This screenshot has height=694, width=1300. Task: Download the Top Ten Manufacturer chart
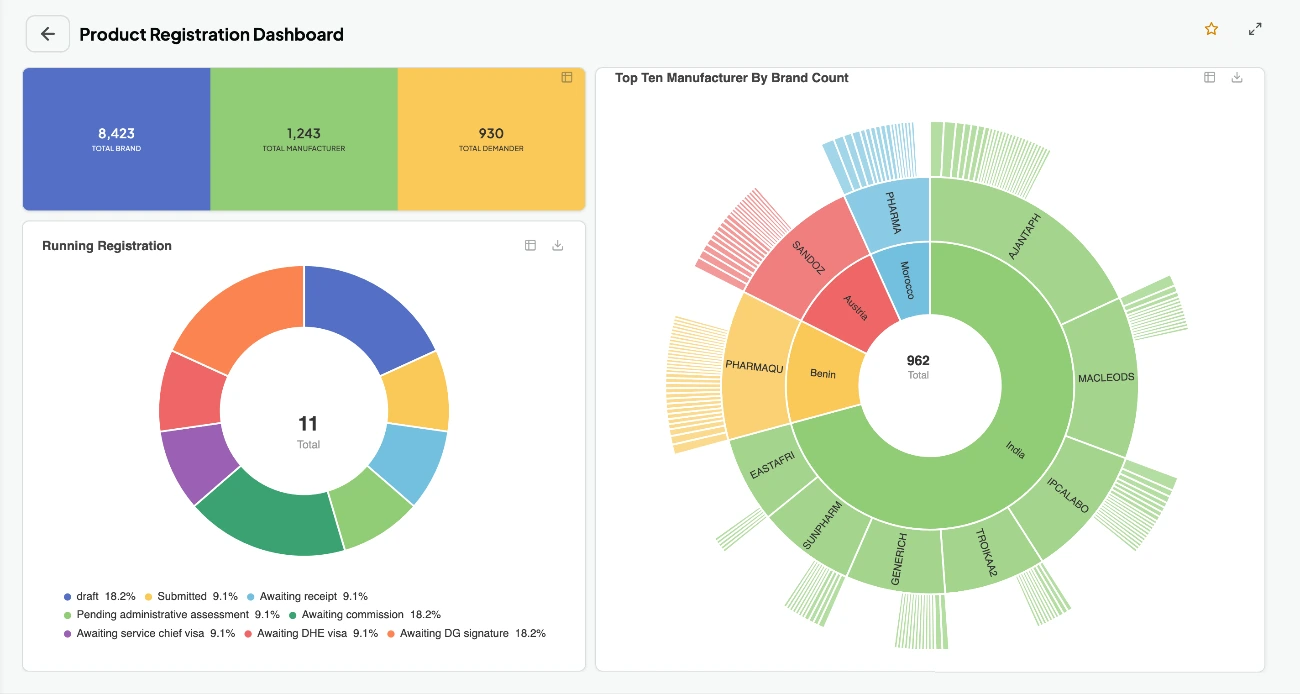click(x=1237, y=77)
